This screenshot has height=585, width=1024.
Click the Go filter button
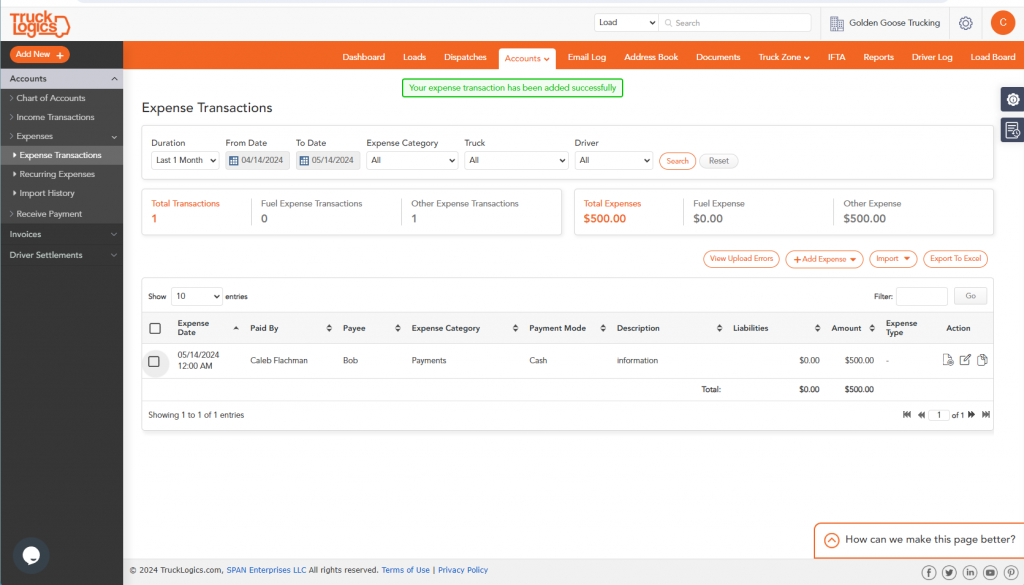970,296
